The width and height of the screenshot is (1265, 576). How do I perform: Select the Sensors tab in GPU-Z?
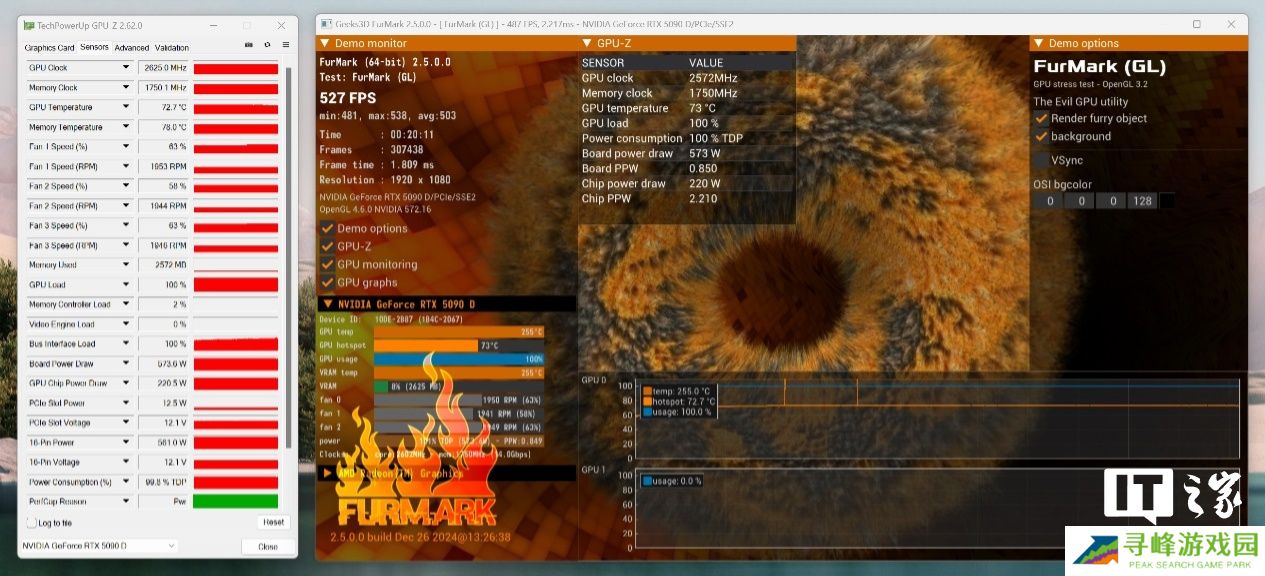click(x=94, y=47)
